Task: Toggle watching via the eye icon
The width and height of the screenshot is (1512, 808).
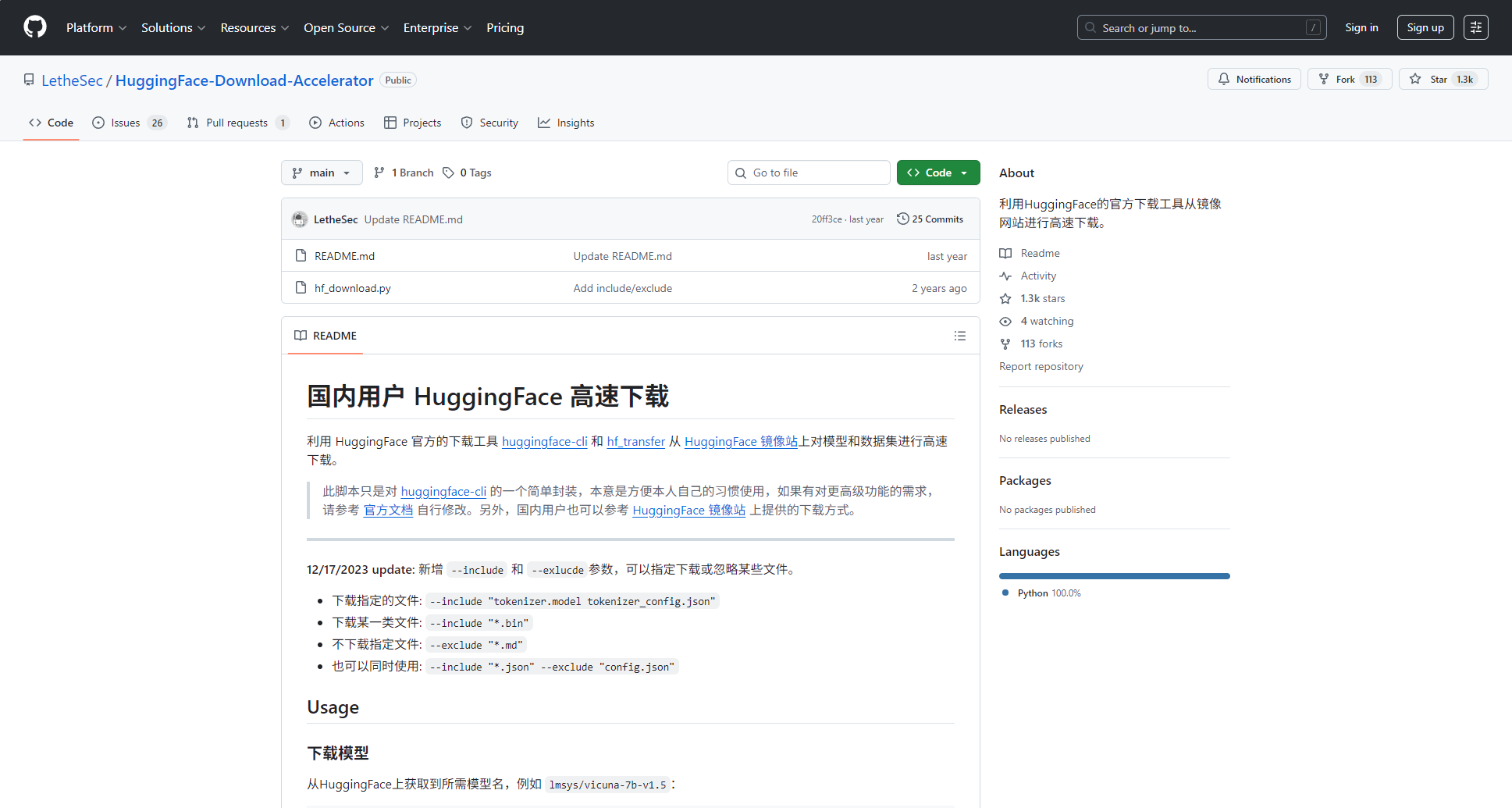Action: click(x=1005, y=321)
